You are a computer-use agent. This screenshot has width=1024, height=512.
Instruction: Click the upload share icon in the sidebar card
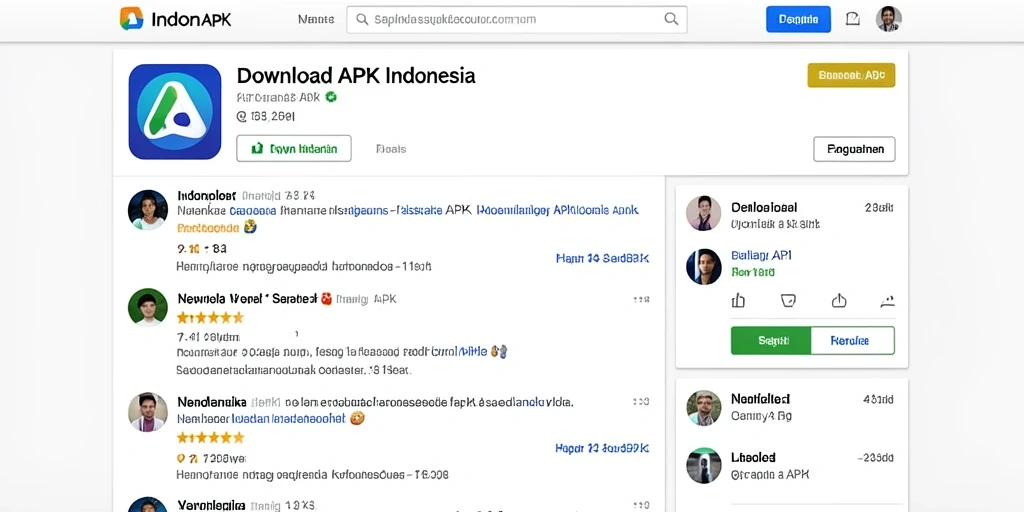point(839,300)
